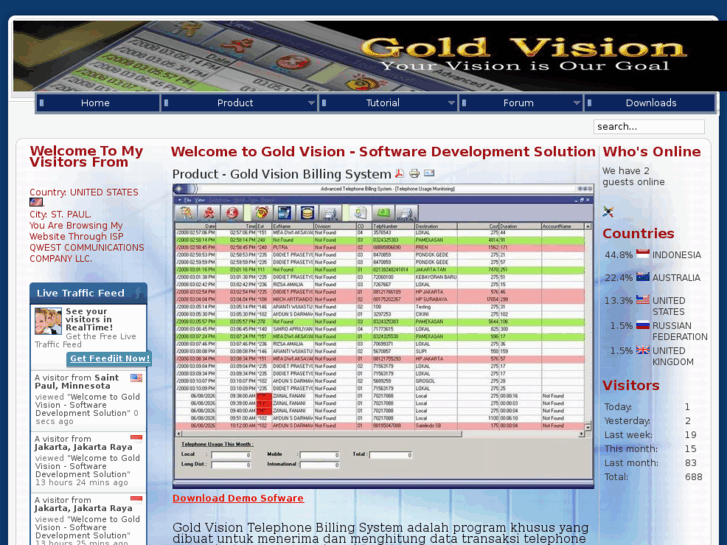Expand the Product dropdown arrow

pos(311,103)
